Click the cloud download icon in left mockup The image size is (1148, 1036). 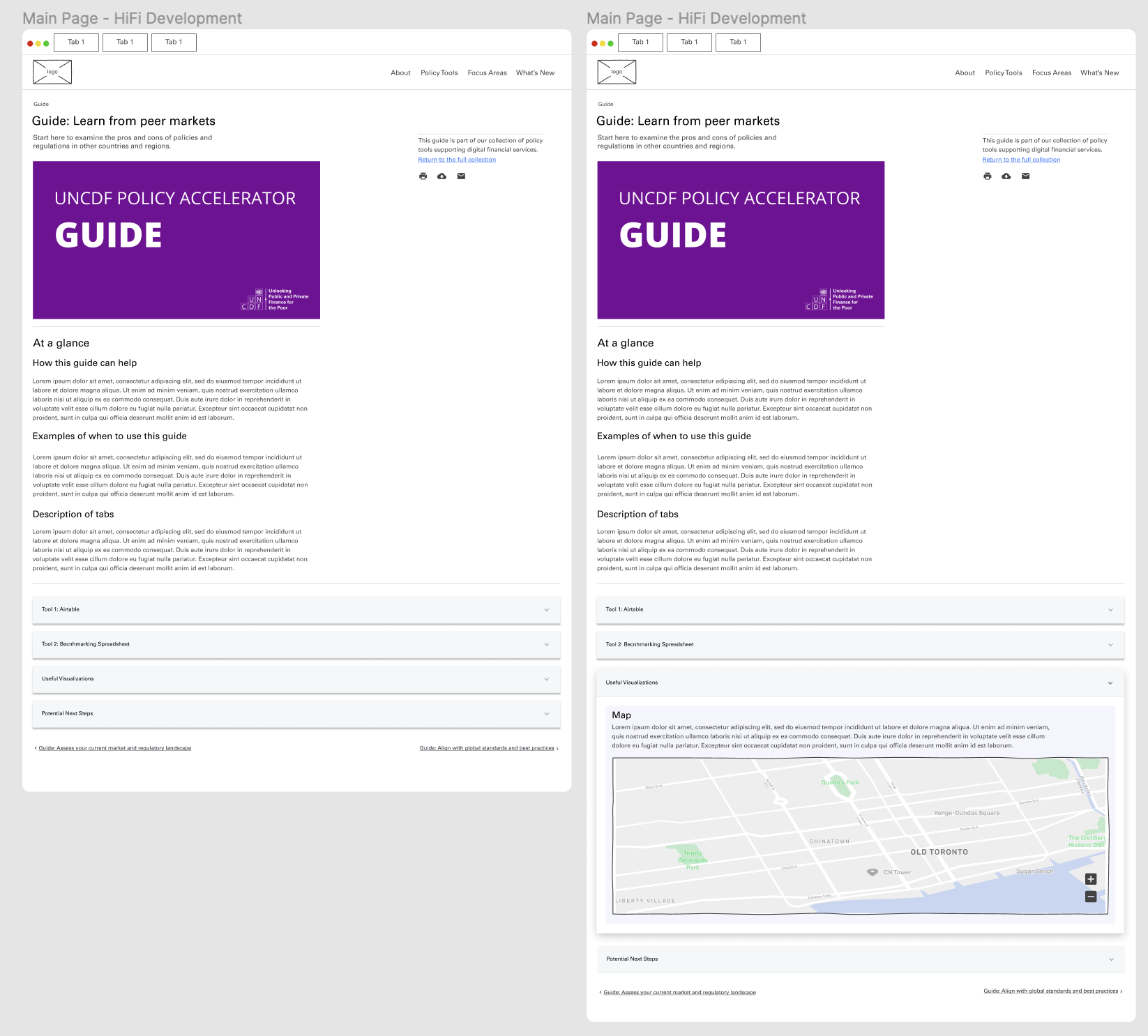pos(441,176)
